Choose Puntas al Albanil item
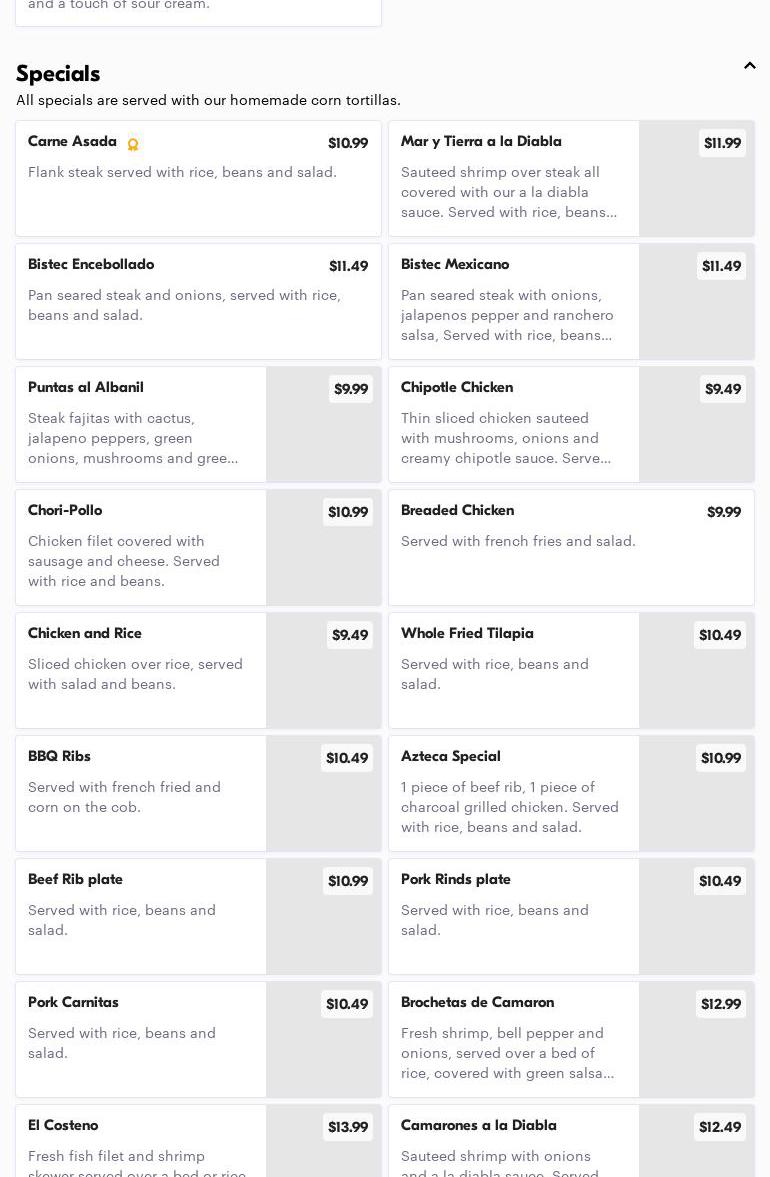Screen dimensions: 770x1177 pyautogui.click(x=140, y=424)
